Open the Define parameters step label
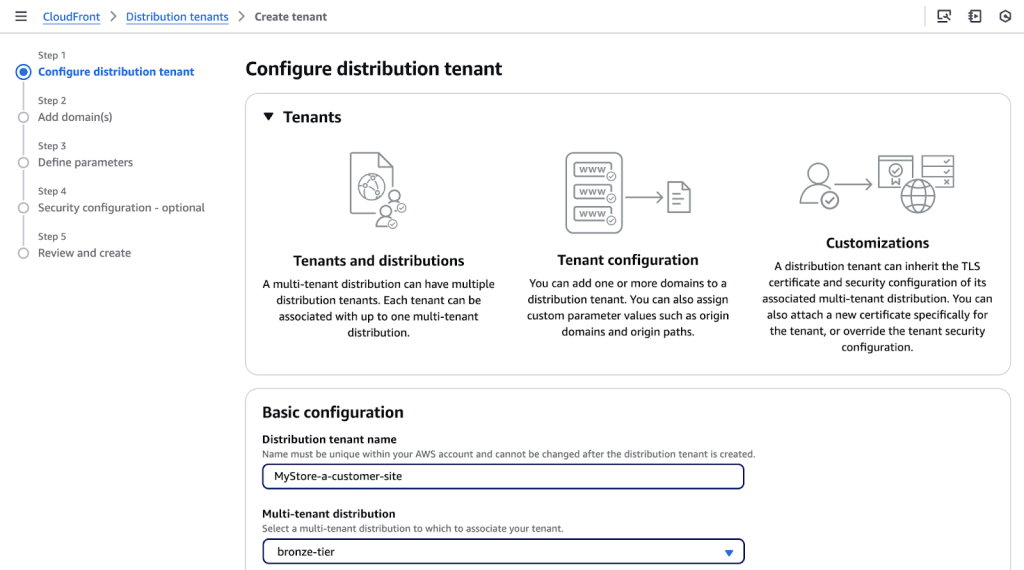This screenshot has height=570, width=1024. point(85,162)
